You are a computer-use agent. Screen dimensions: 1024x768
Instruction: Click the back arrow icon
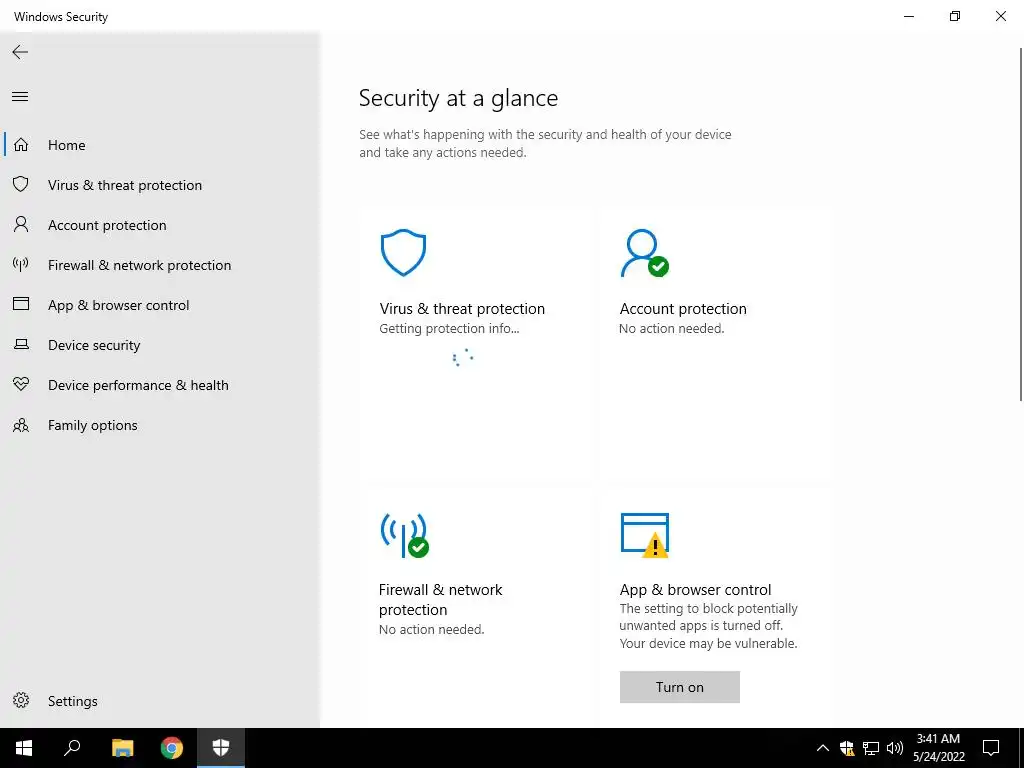[20, 52]
